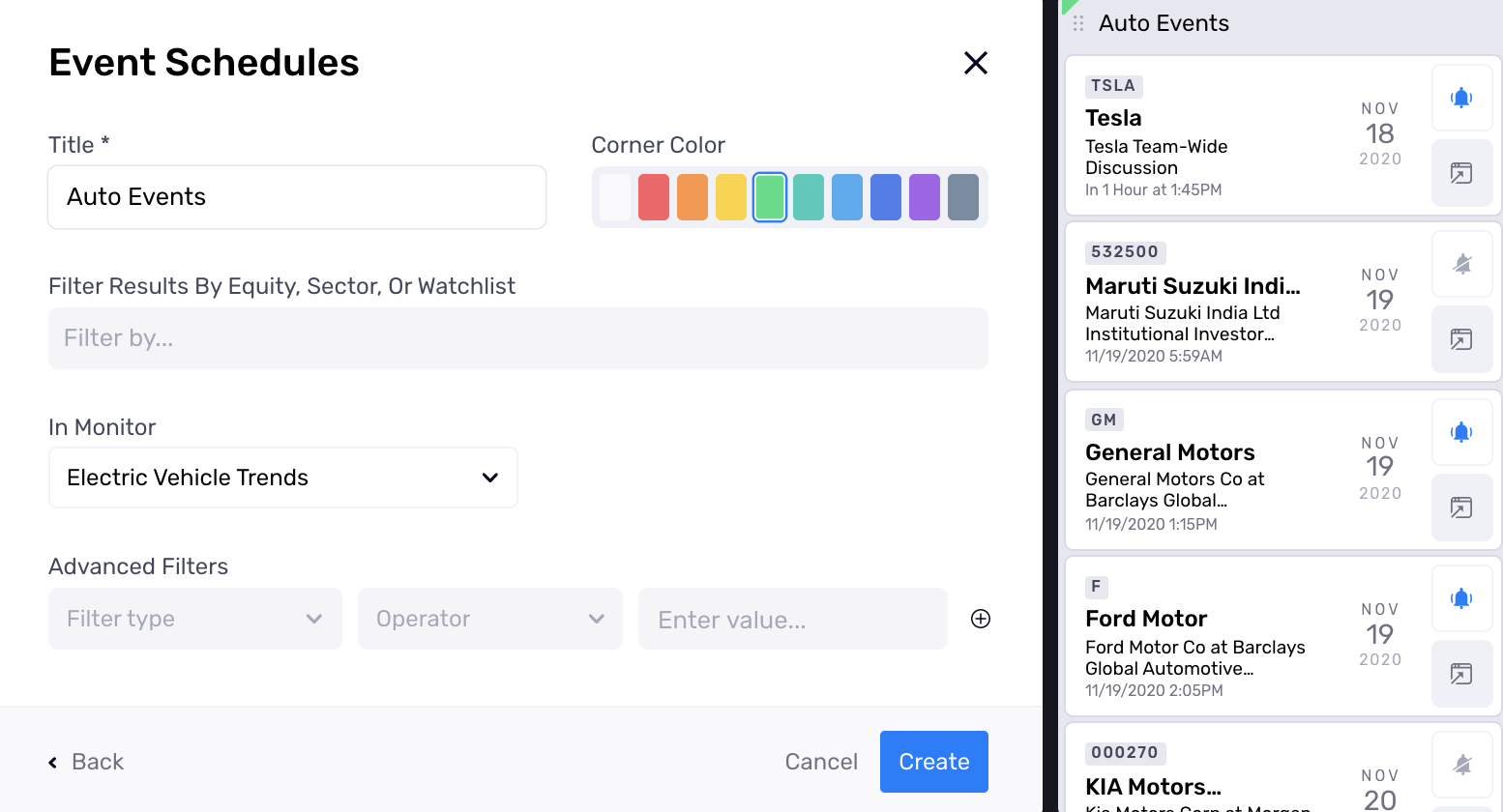Open Ford Motor event in new window icon
1503x812 pixels.
1461,674
